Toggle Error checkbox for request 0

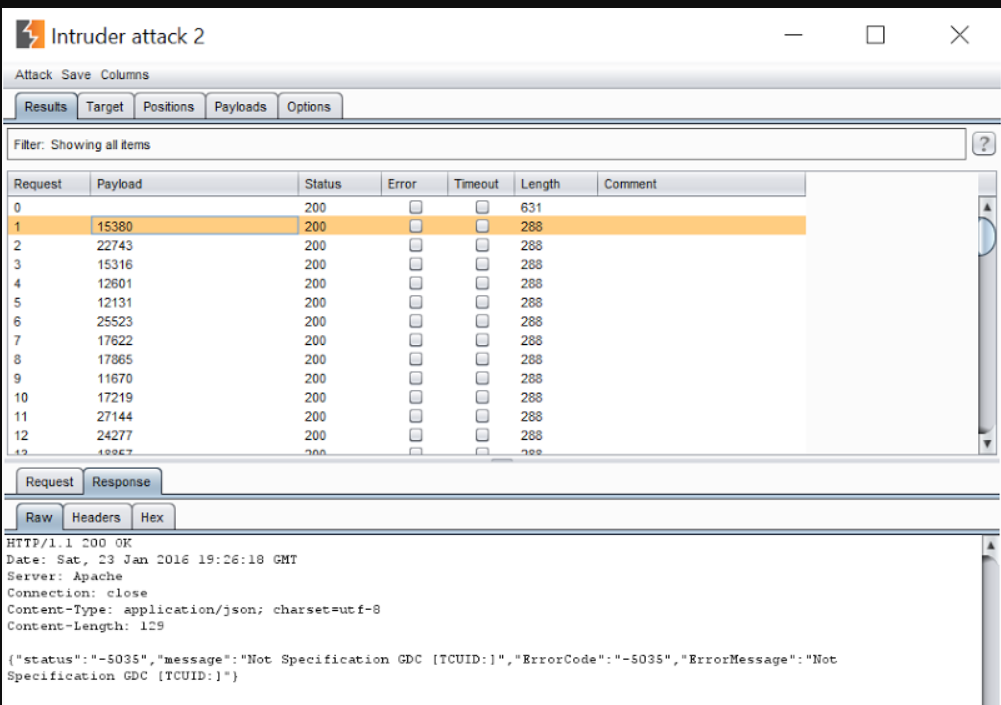tap(416, 207)
